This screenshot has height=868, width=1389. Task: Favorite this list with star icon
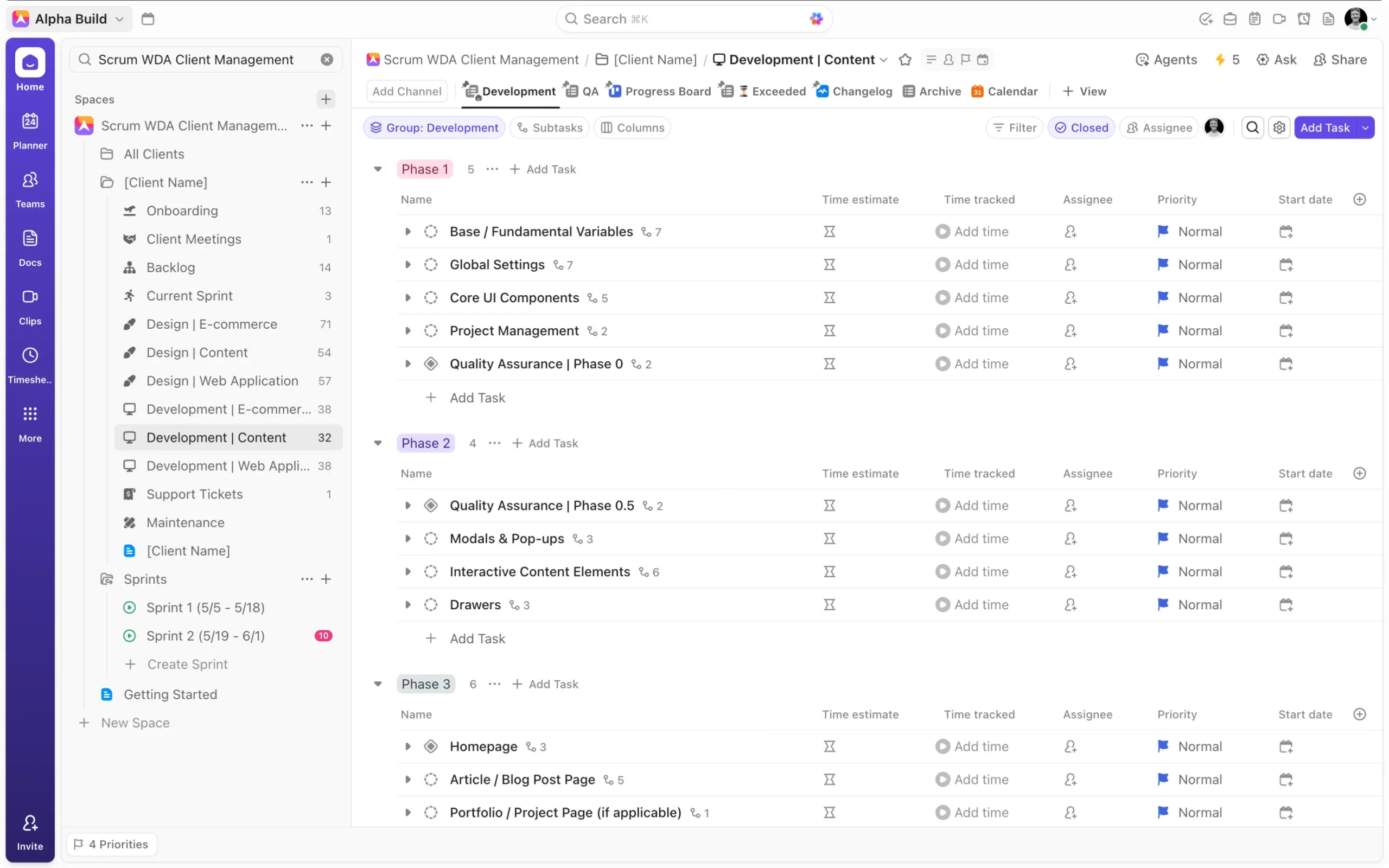pyautogui.click(x=905, y=60)
